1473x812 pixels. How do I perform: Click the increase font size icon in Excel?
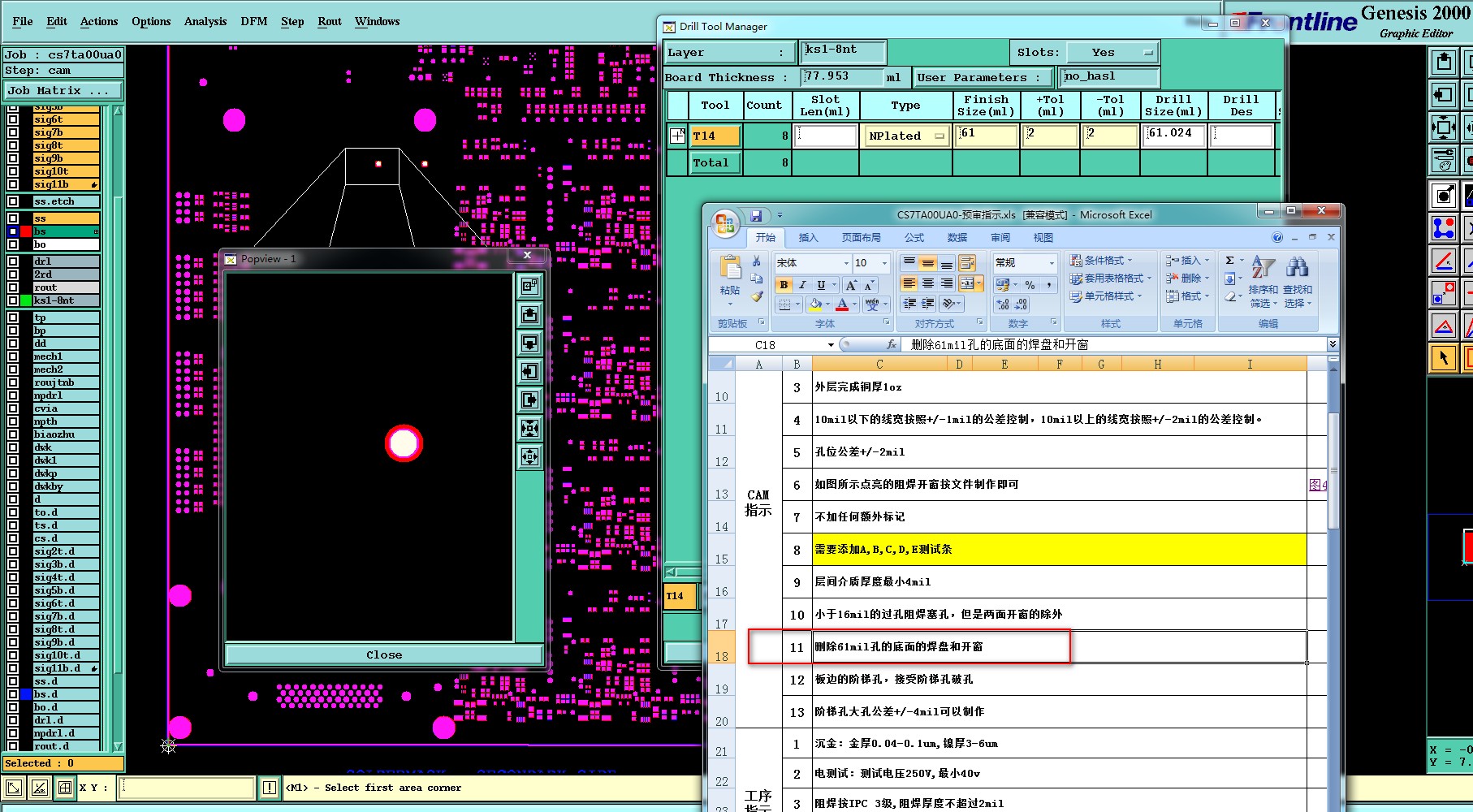pyautogui.click(x=850, y=285)
